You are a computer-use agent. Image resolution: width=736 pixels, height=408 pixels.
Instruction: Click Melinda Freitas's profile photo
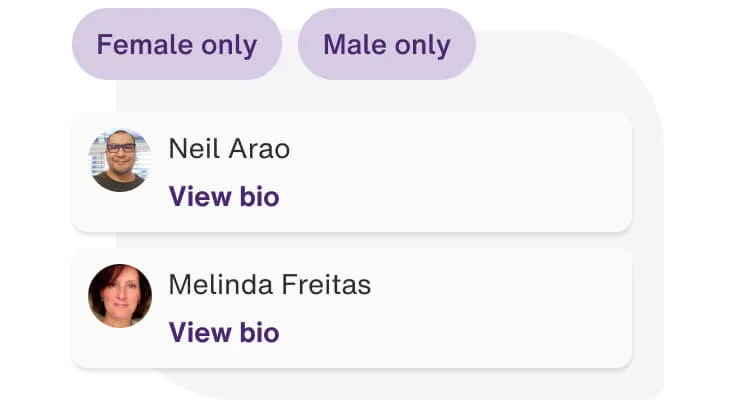click(120, 296)
